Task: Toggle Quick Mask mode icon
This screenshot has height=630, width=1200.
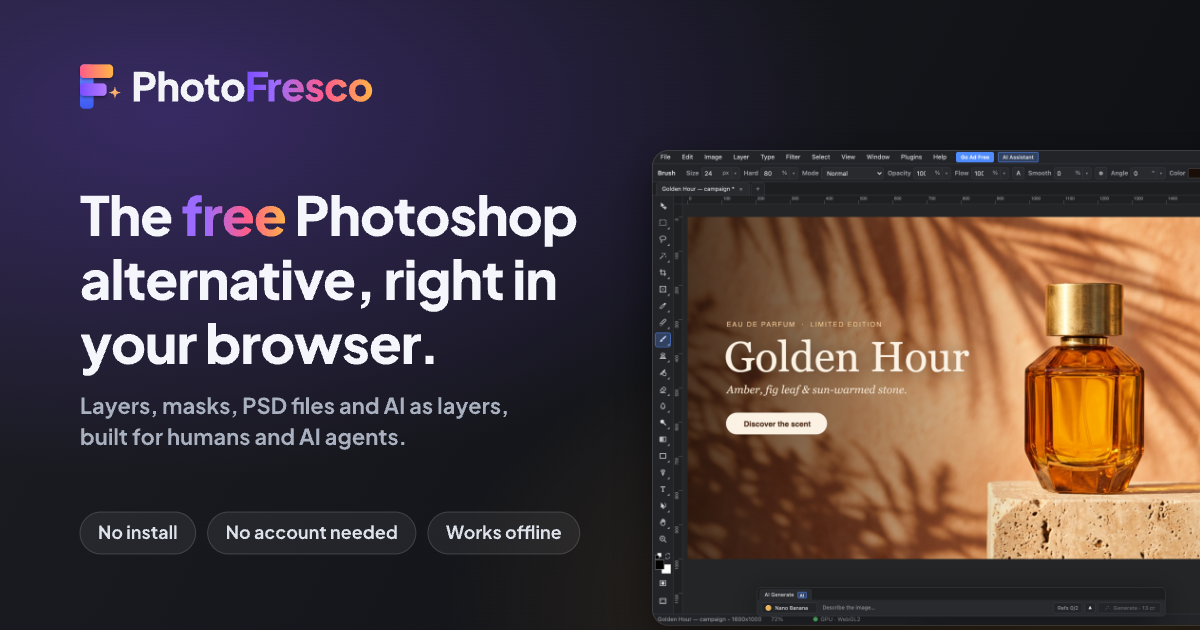Action: pos(663,583)
